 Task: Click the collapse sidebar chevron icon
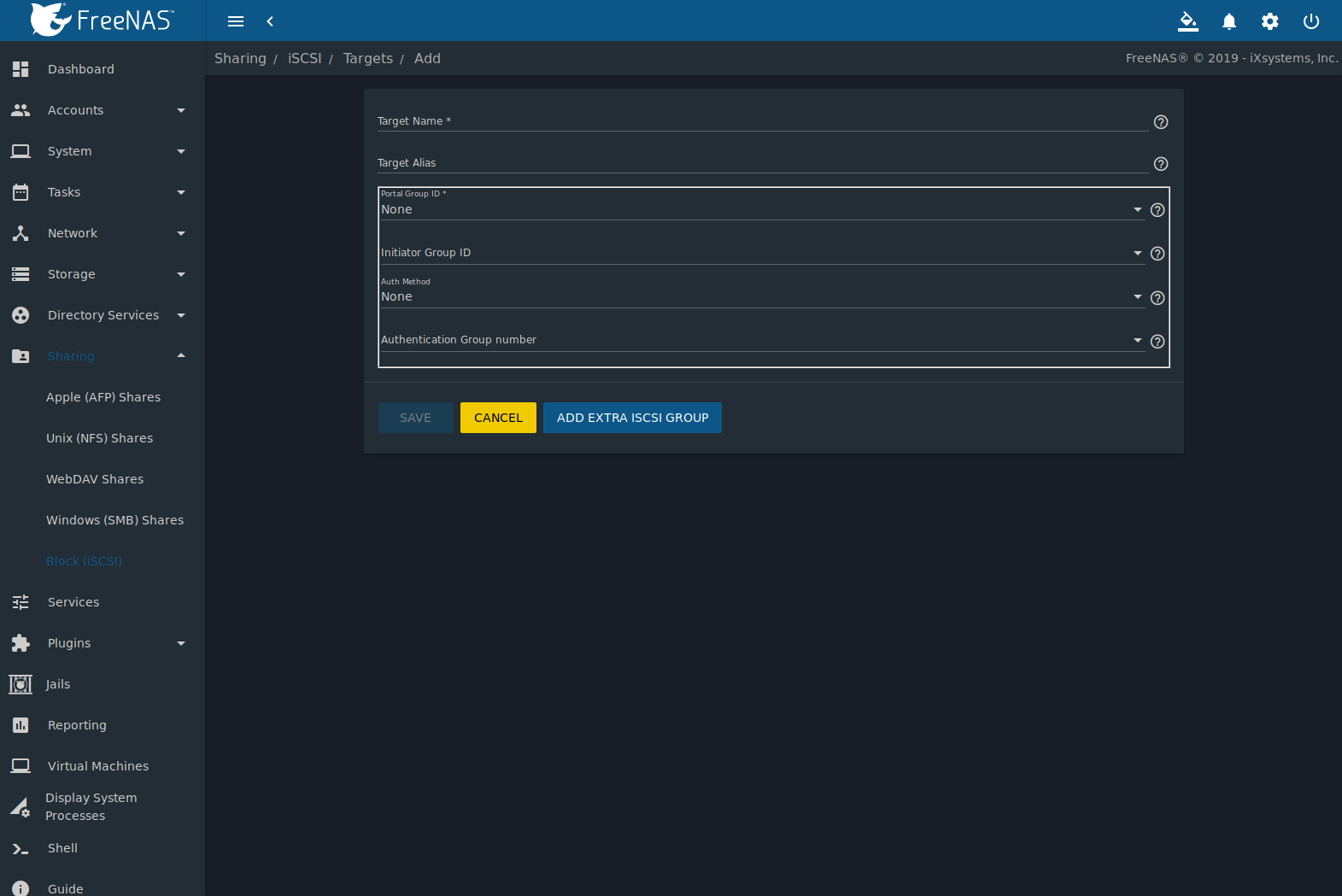(x=270, y=21)
